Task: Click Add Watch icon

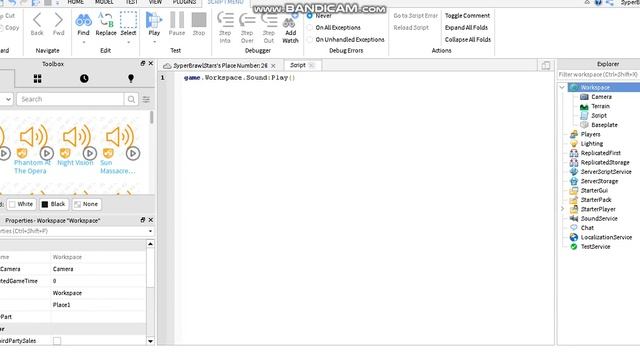Action: pos(290,21)
